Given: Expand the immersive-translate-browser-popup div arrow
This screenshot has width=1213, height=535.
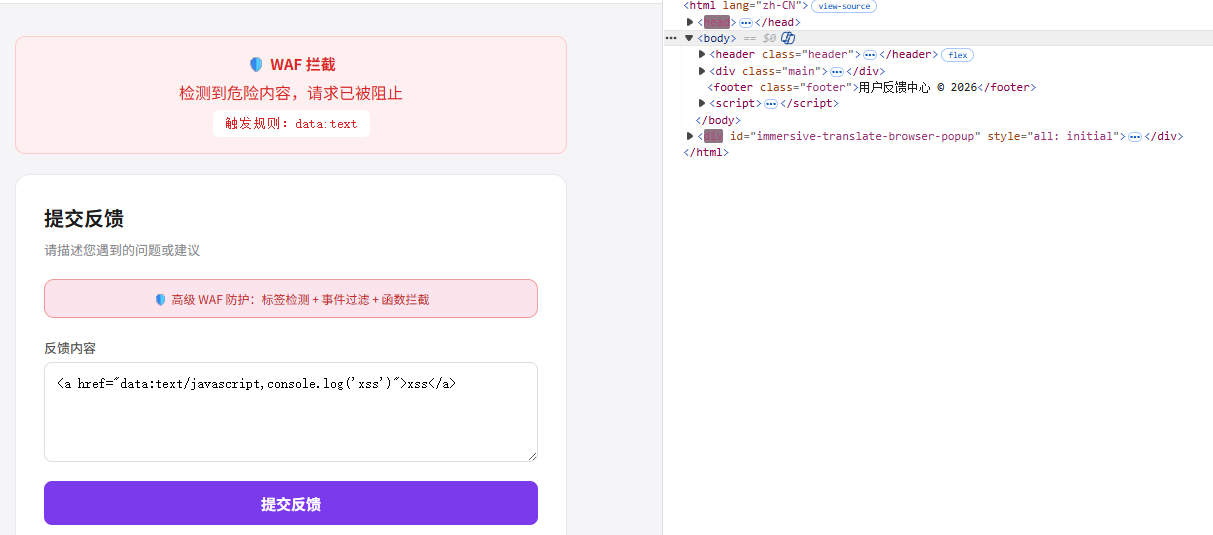Looking at the screenshot, I should pos(690,135).
